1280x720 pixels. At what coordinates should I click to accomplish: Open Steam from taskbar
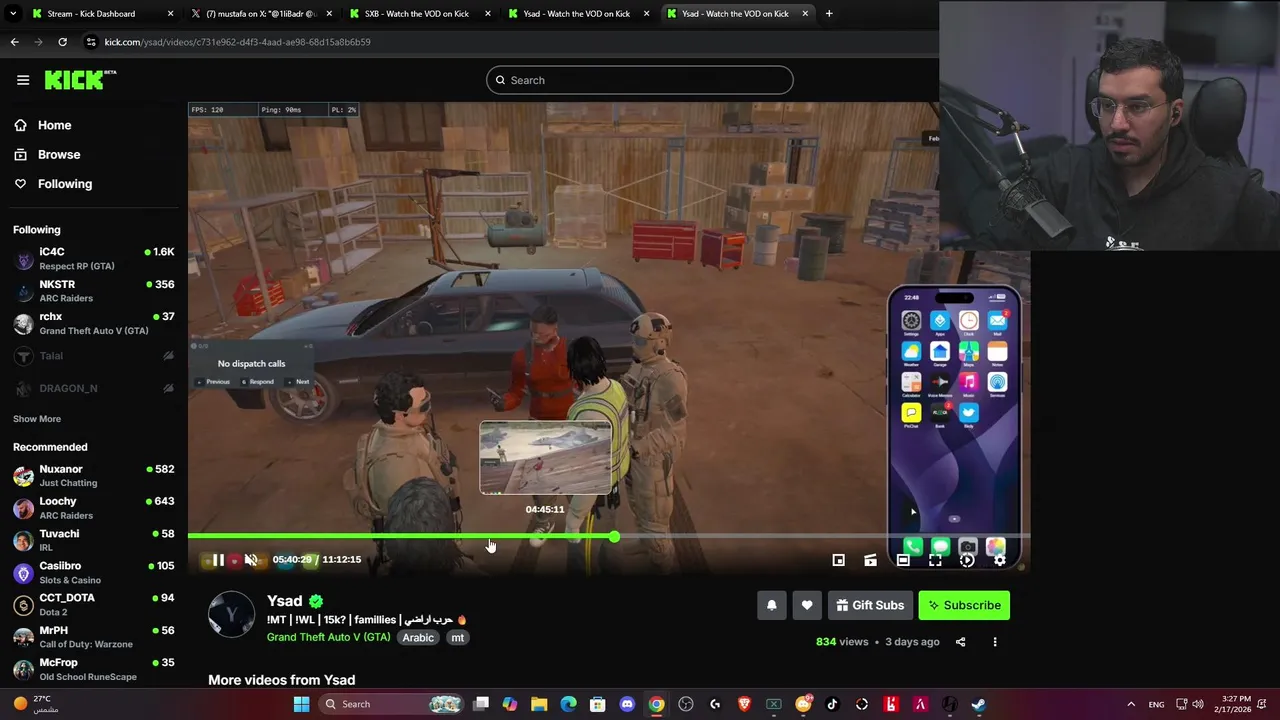[x=978, y=704]
